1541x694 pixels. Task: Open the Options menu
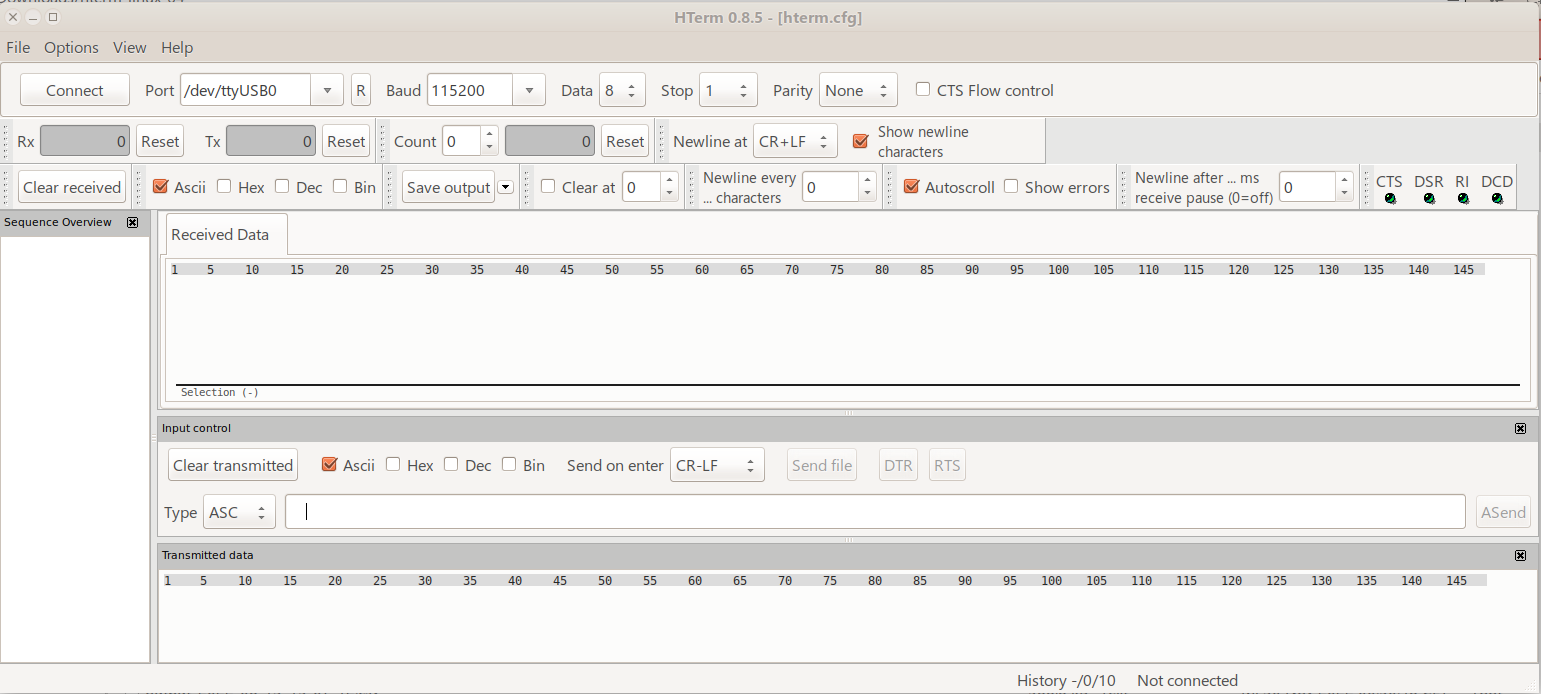pos(71,48)
